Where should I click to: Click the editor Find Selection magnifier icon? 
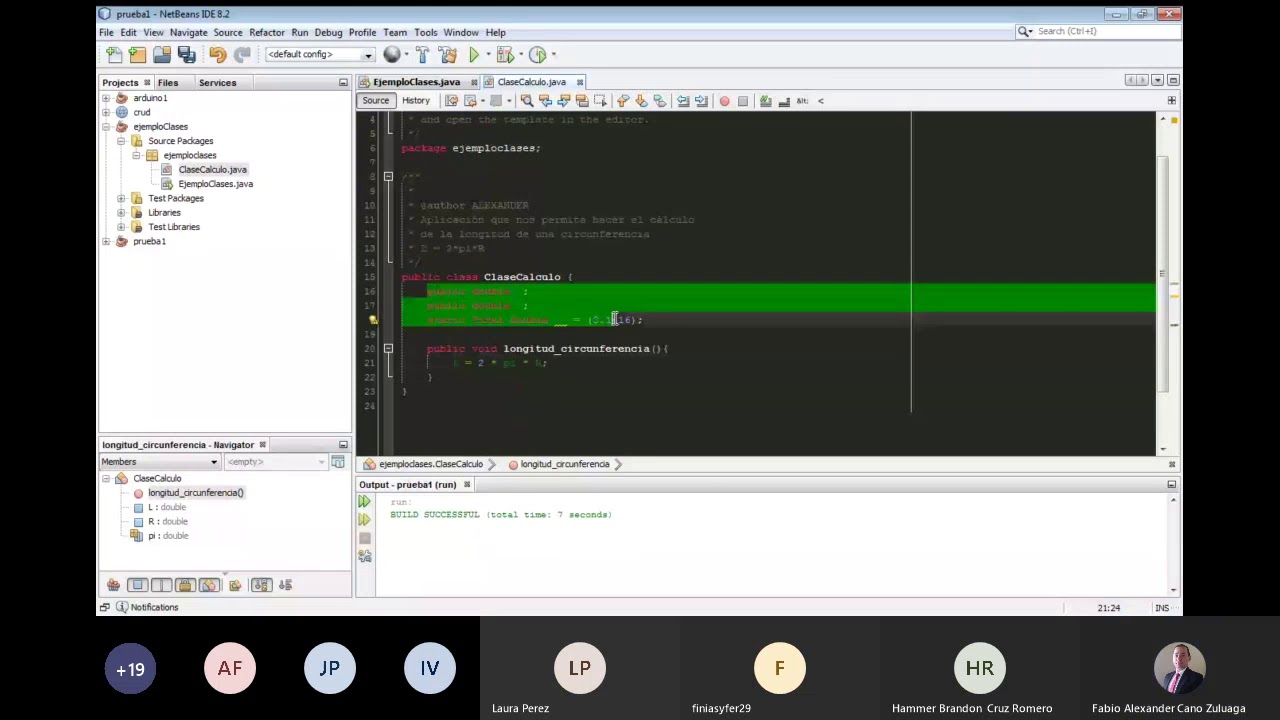tap(527, 101)
